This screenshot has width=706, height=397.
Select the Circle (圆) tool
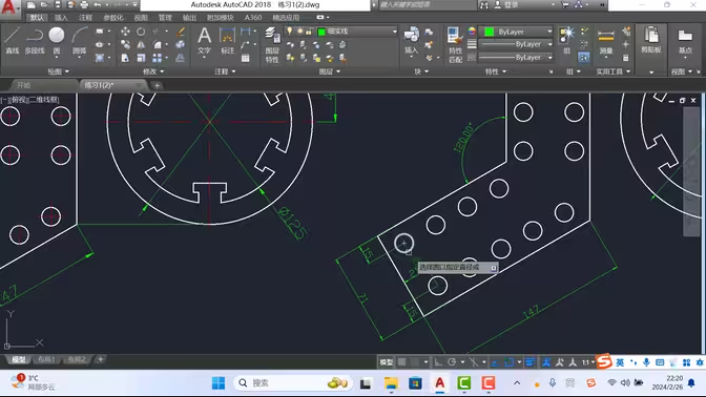tap(56, 40)
